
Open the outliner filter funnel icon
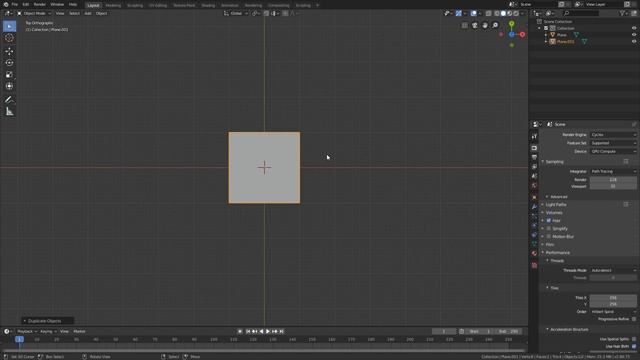pos(623,13)
